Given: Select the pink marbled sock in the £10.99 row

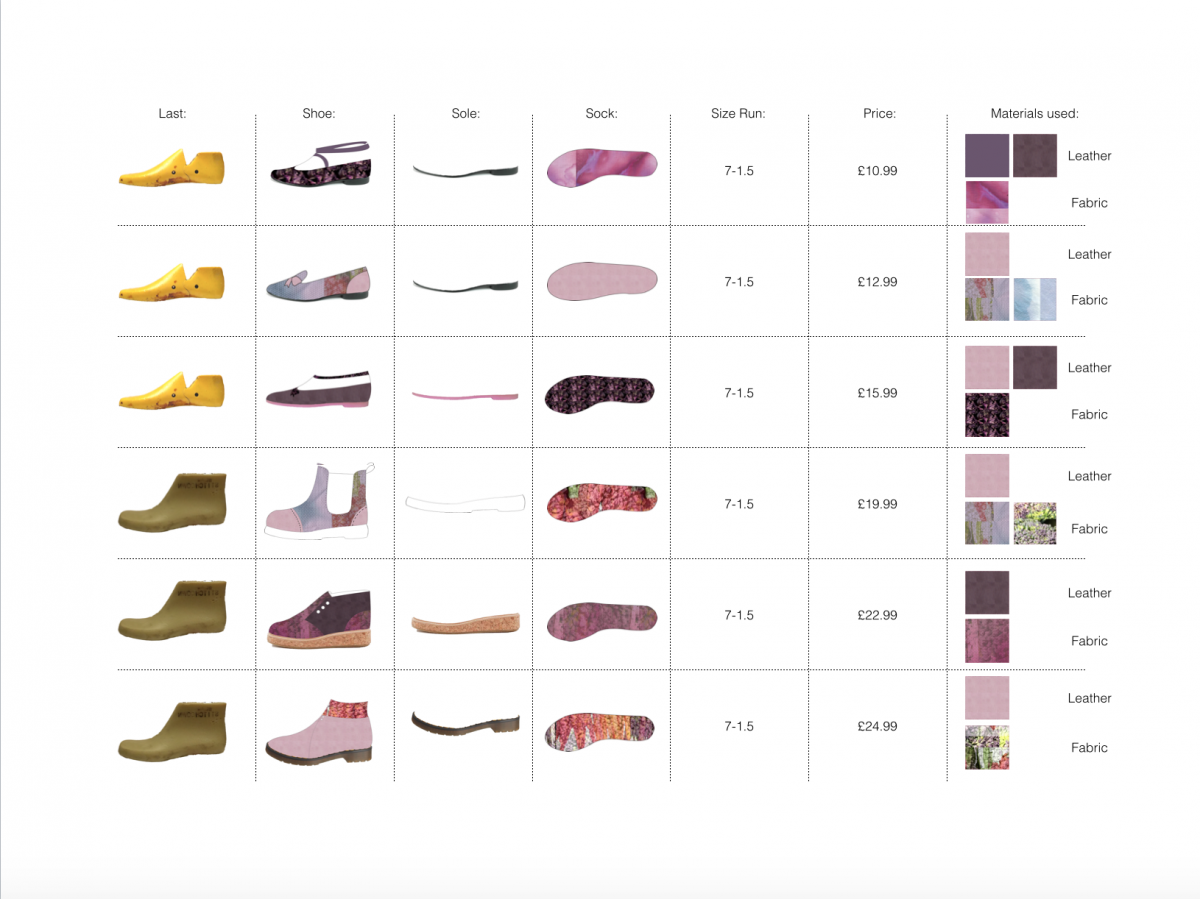Looking at the screenshot, I should click(x=602, y=167).
